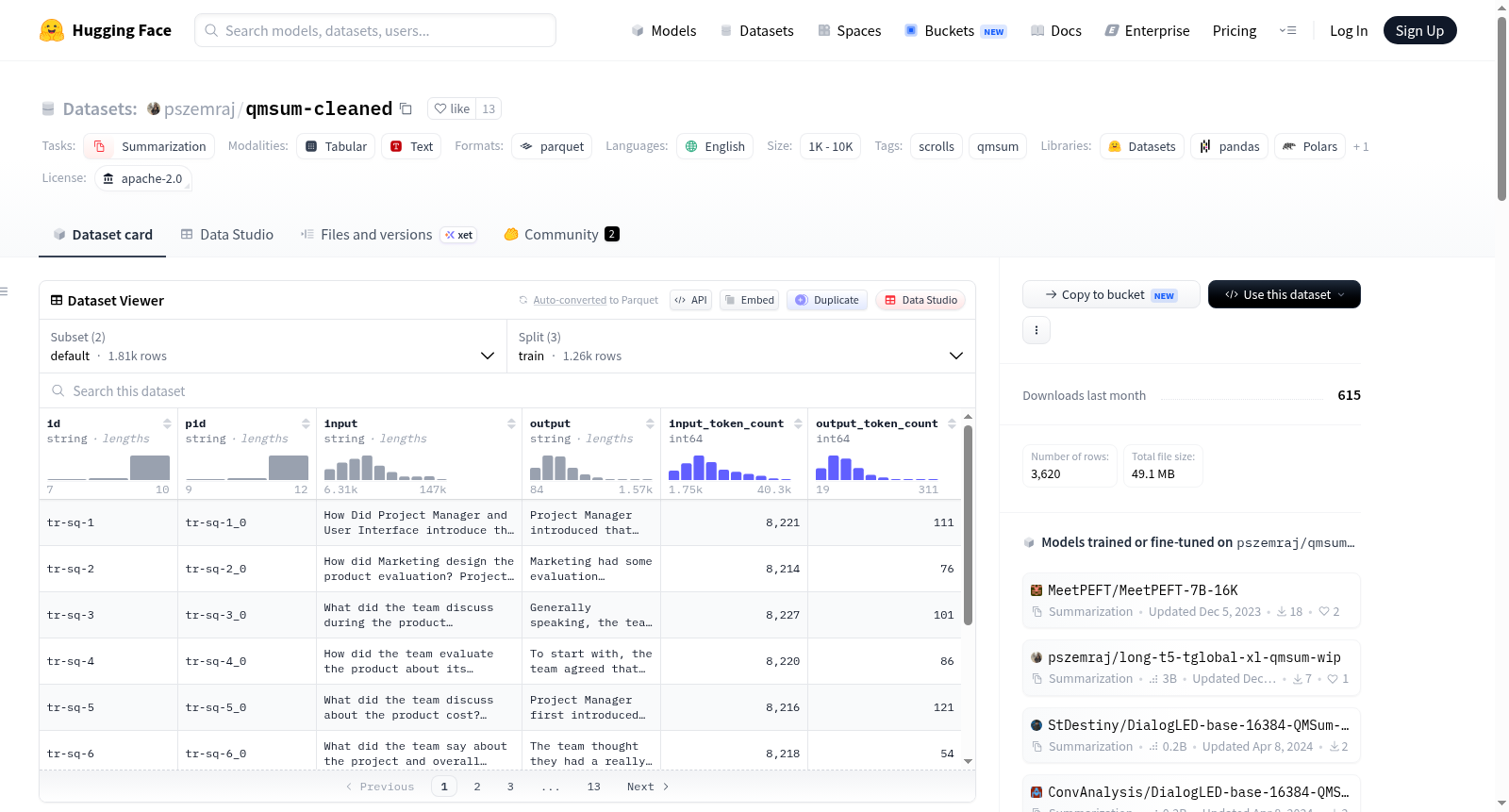Expand the Subset default dropdown

pyautogui.click(x=273, y=346)
